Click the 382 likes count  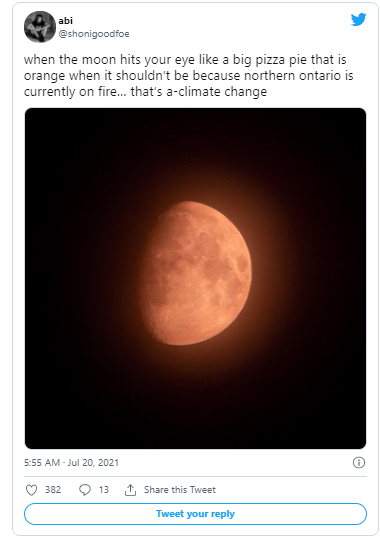53,490
